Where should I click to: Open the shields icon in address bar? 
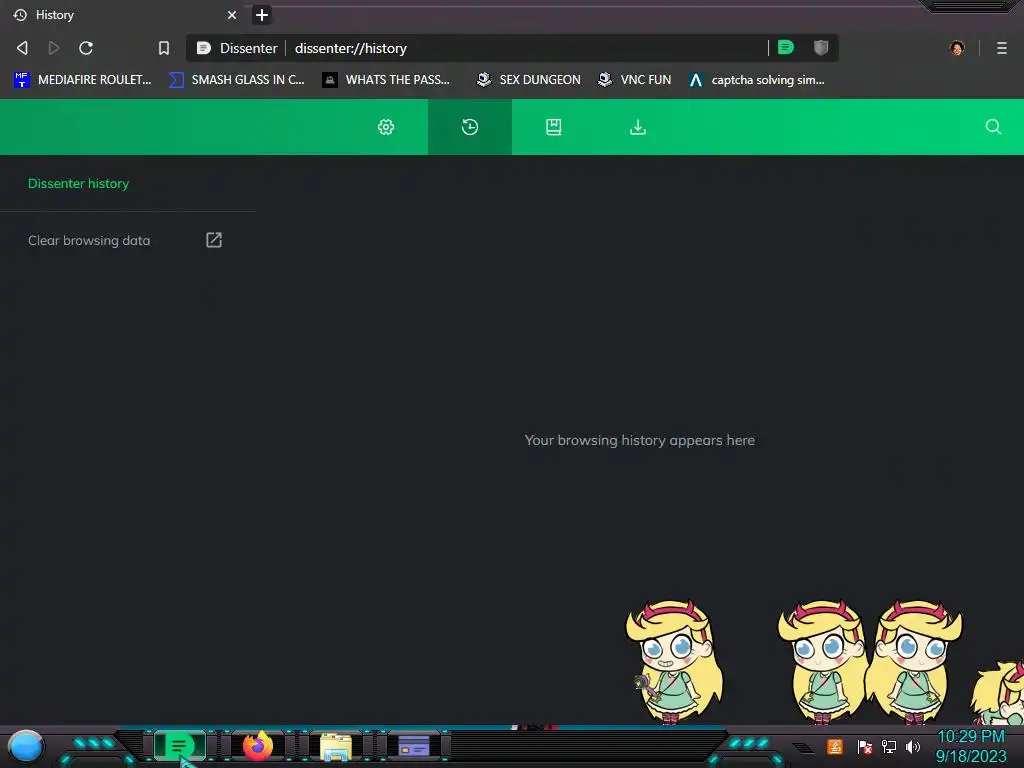pos(821,47)
